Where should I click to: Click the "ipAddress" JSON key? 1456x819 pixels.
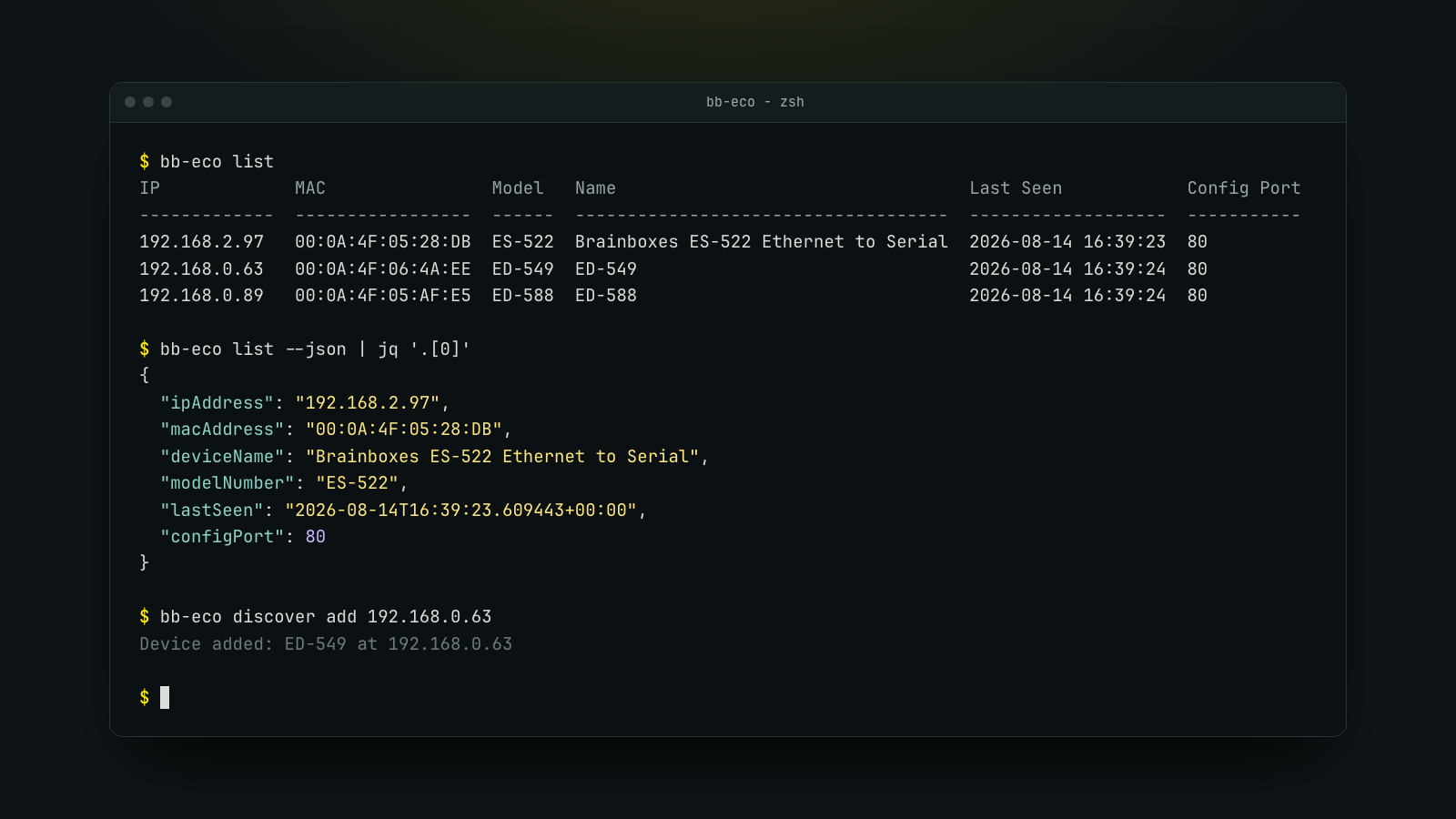[x=217, y=403]
